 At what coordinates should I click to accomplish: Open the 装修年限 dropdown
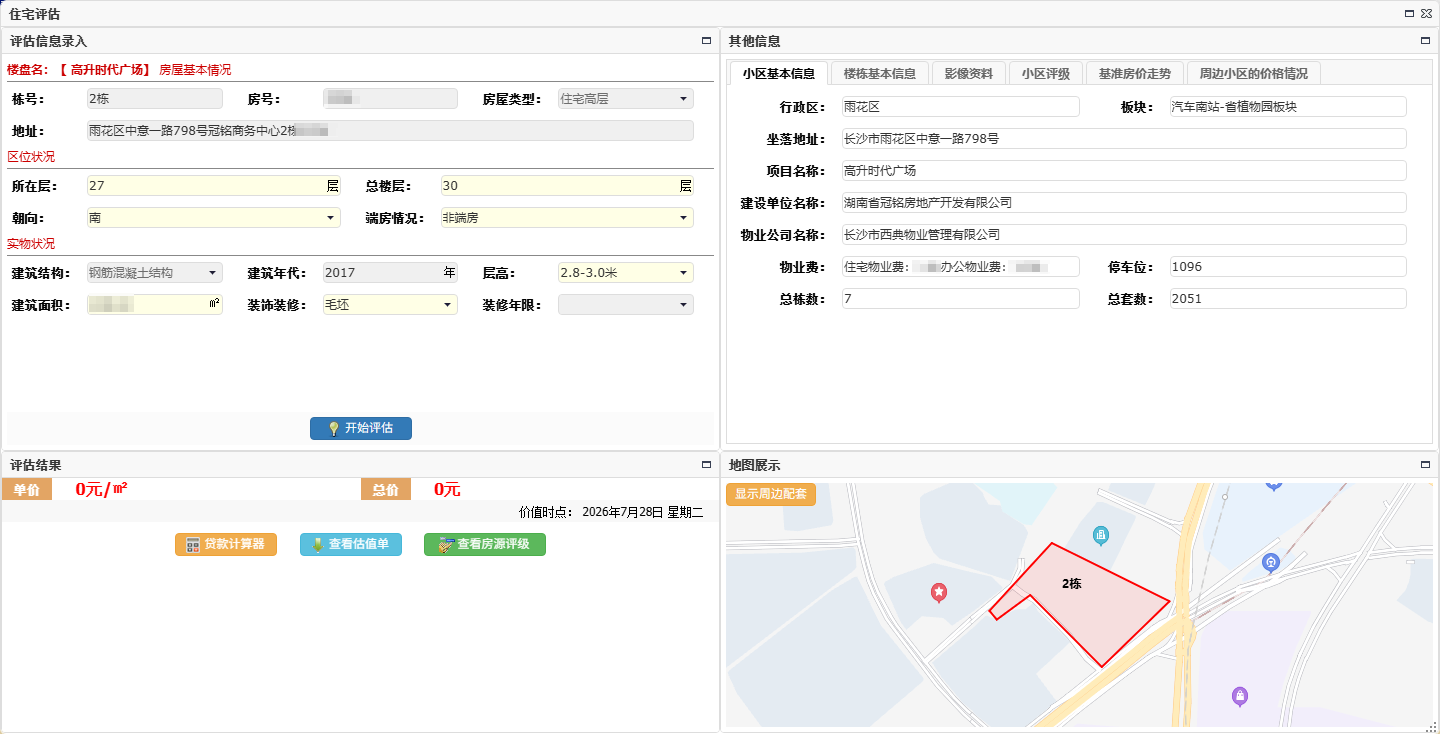(684, 305)
